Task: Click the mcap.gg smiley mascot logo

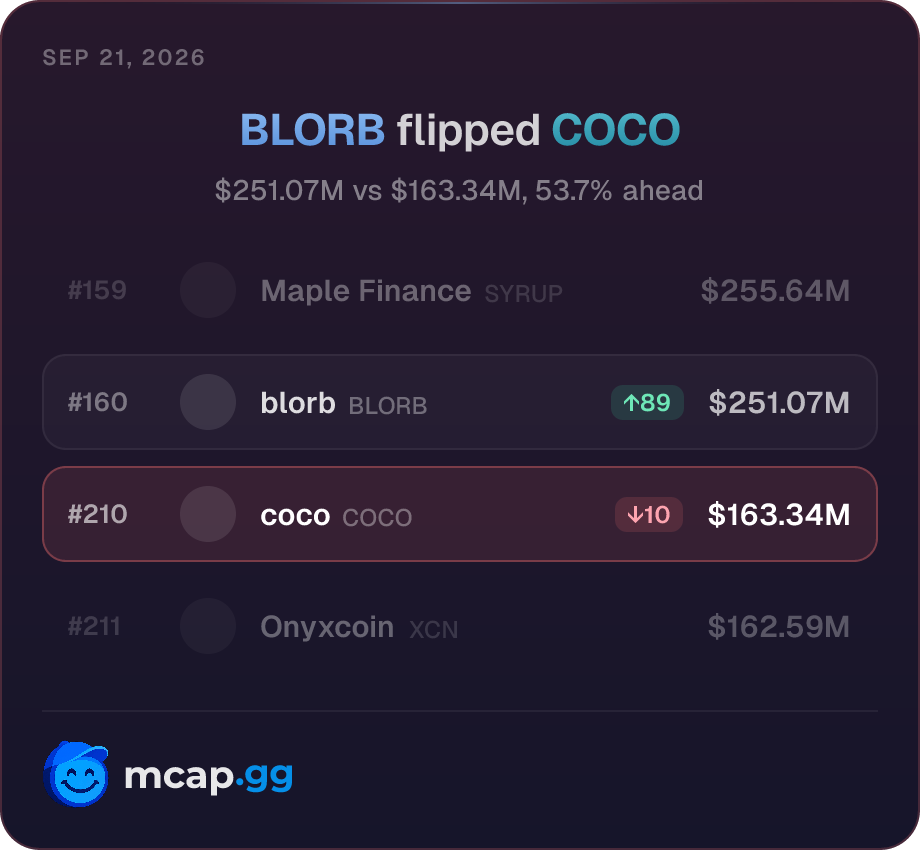Action: (76, 774)
